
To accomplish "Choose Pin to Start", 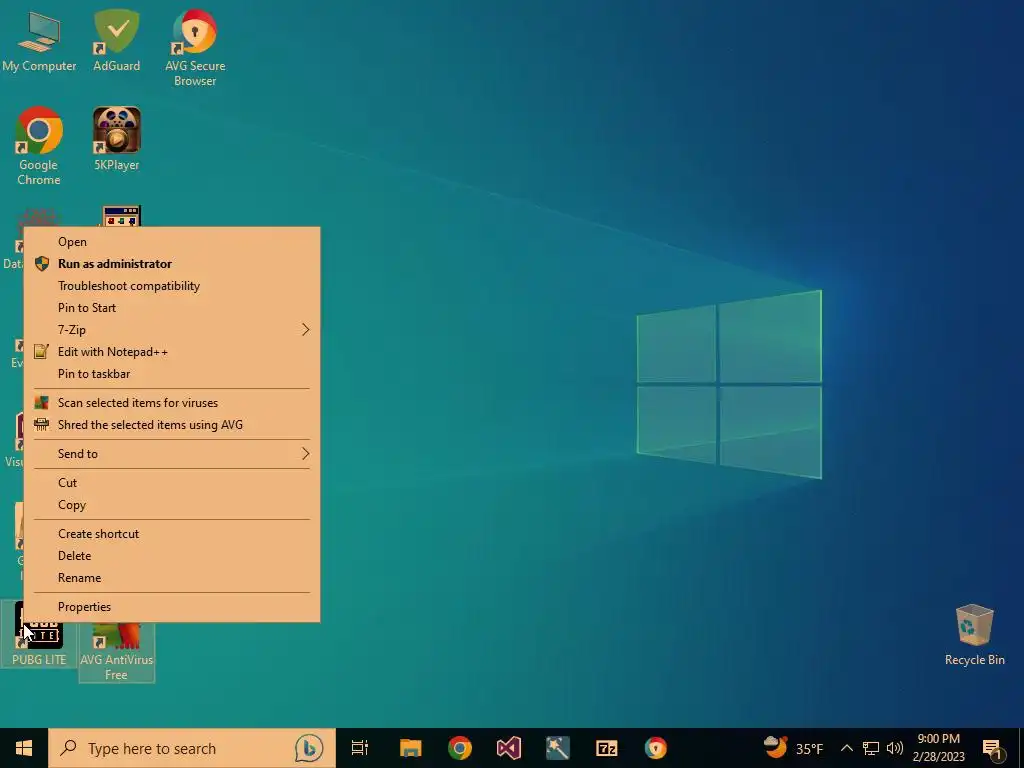I will [172, 308].
